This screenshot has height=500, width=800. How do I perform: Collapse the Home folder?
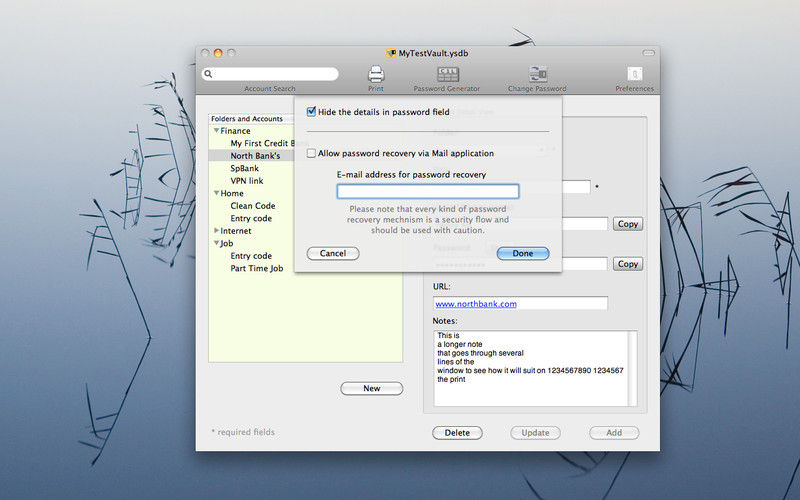click(214, 194)
